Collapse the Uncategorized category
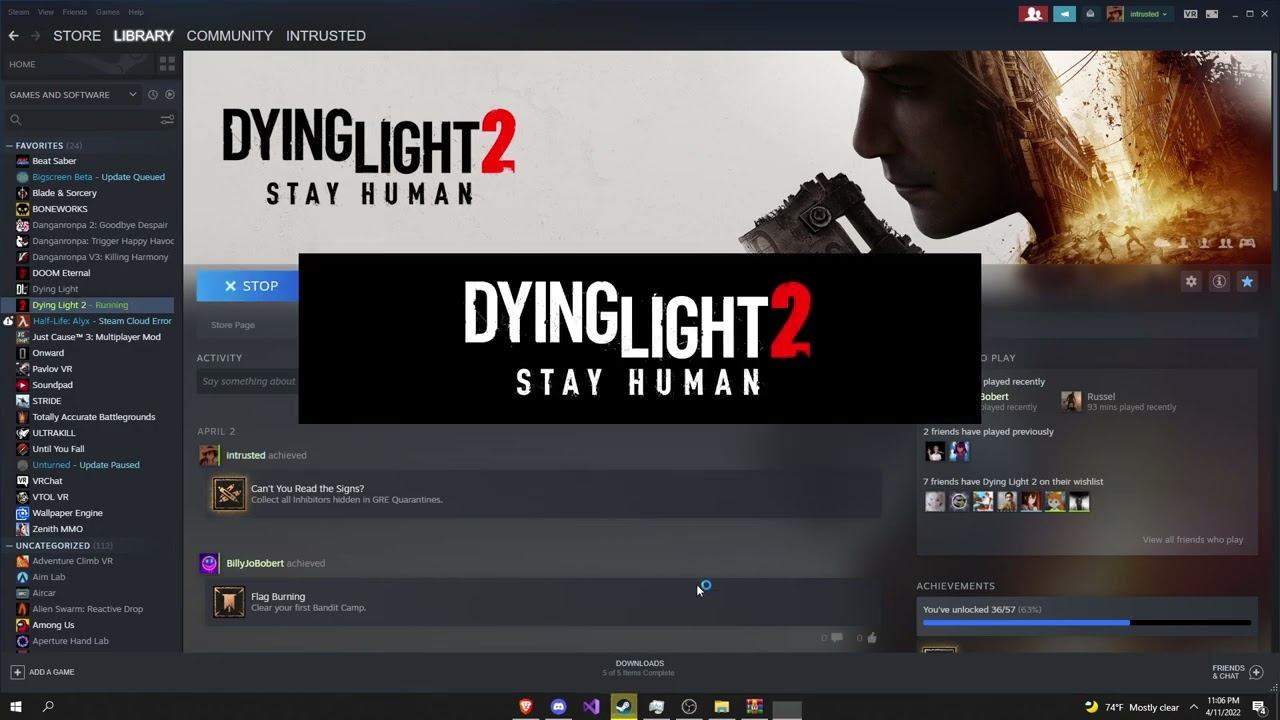The height and width of the screenshot is (720, 1280). tap(9, 546)
